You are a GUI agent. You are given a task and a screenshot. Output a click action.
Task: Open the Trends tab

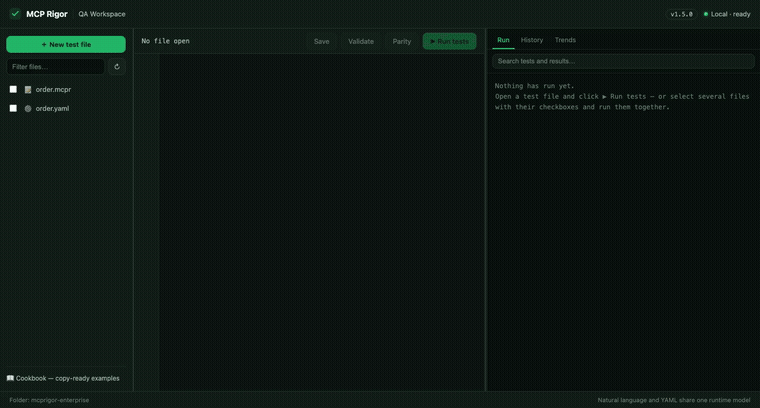[x=565, y=40]
